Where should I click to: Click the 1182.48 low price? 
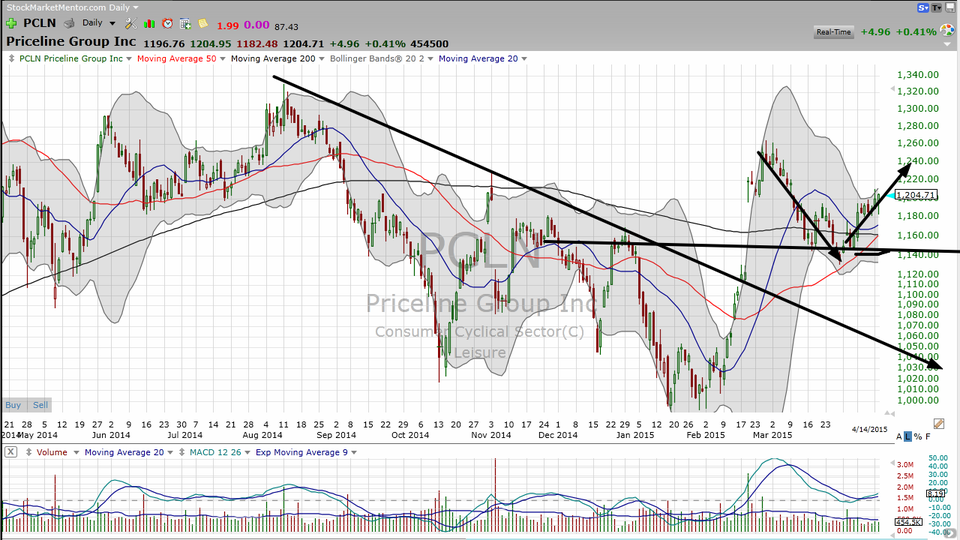point(257,44)
